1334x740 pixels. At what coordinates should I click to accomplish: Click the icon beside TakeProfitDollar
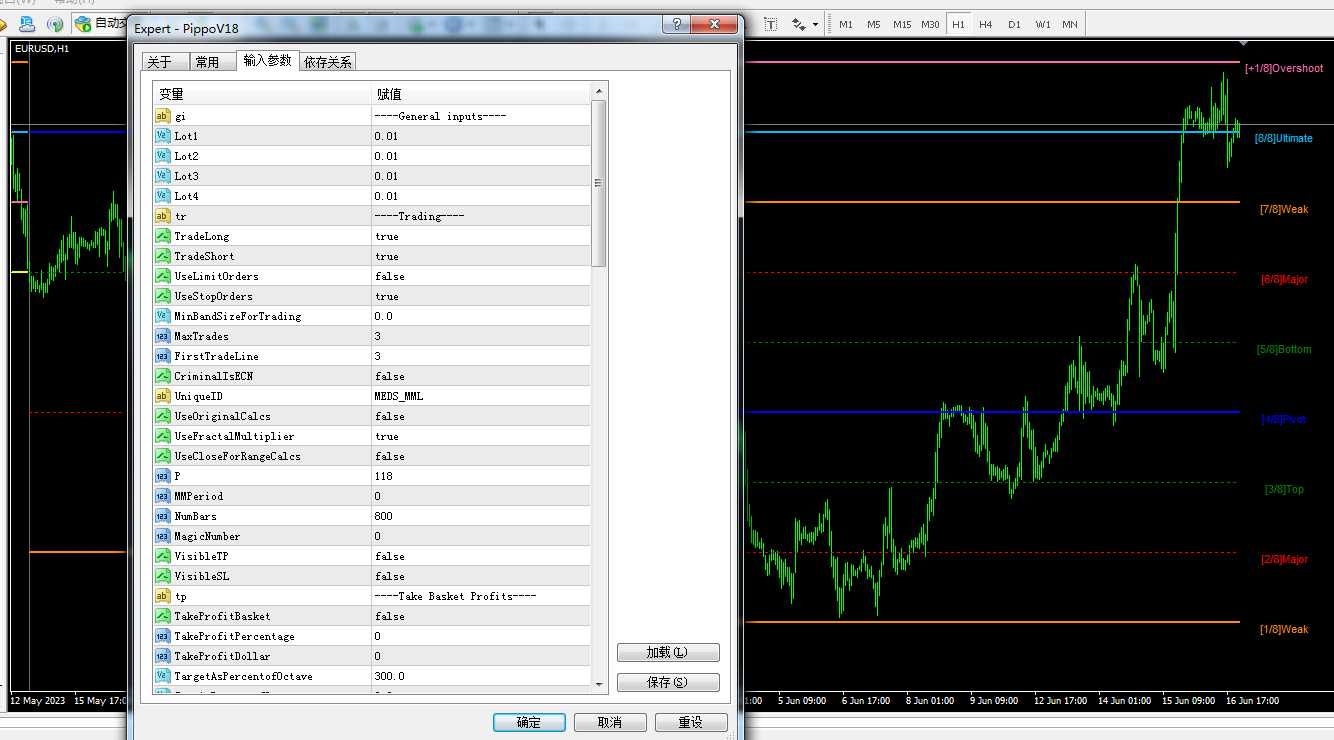162,656
